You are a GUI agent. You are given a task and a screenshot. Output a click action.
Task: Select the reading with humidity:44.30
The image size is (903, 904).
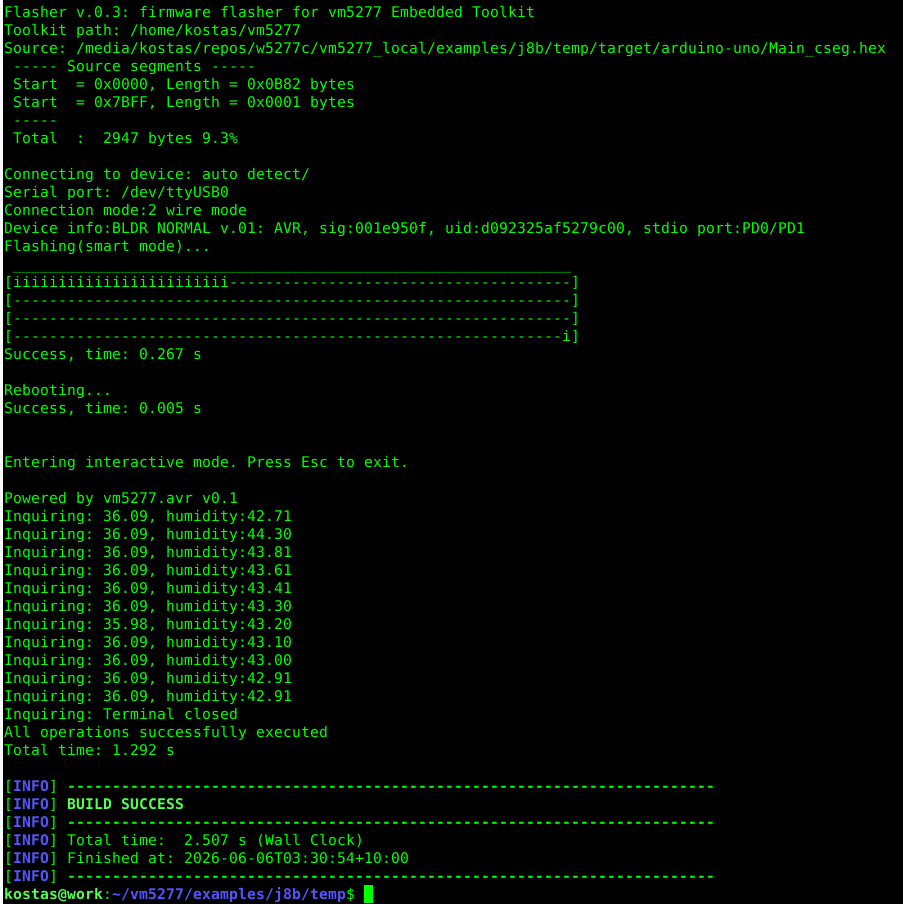point(148,534)
